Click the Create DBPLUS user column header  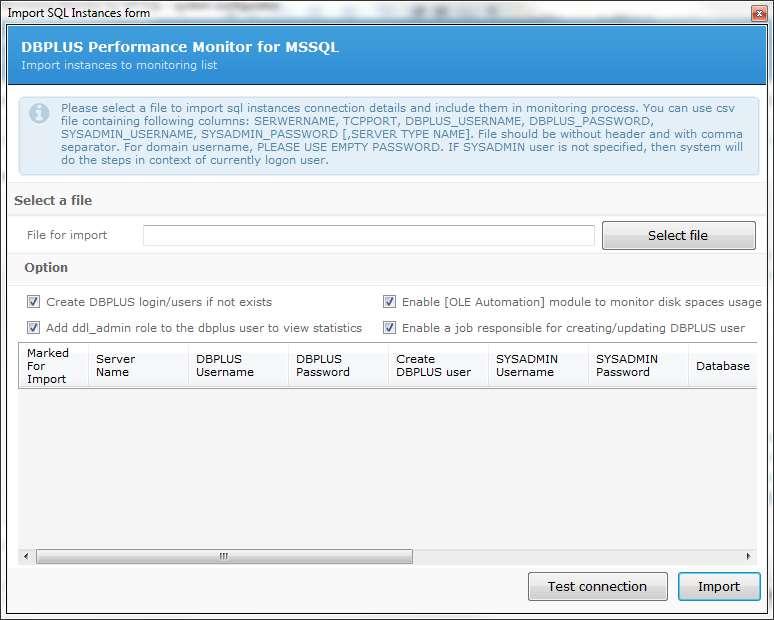point(438,366)
